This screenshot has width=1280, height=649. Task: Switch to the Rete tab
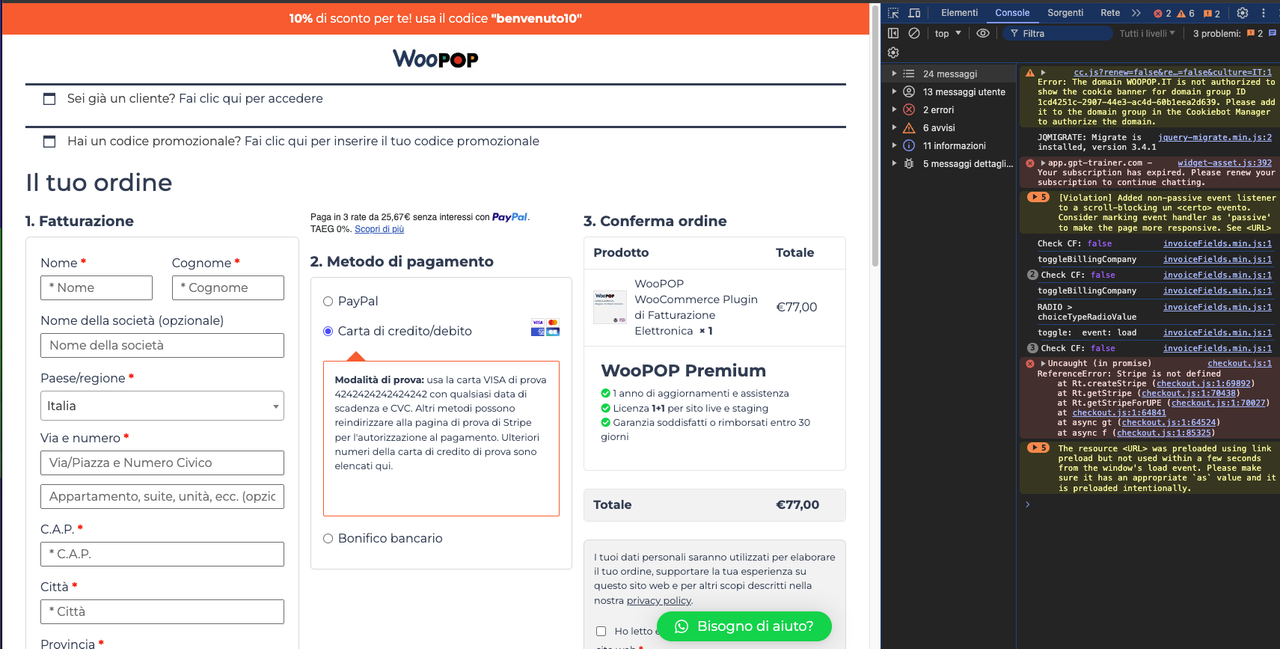point(1110,13)
